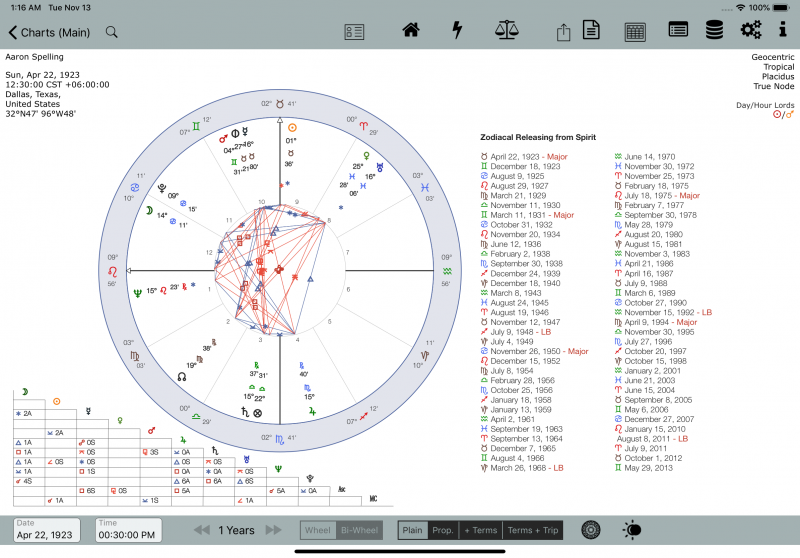Tap the info icon
The image size is (800, 558).
783,30
